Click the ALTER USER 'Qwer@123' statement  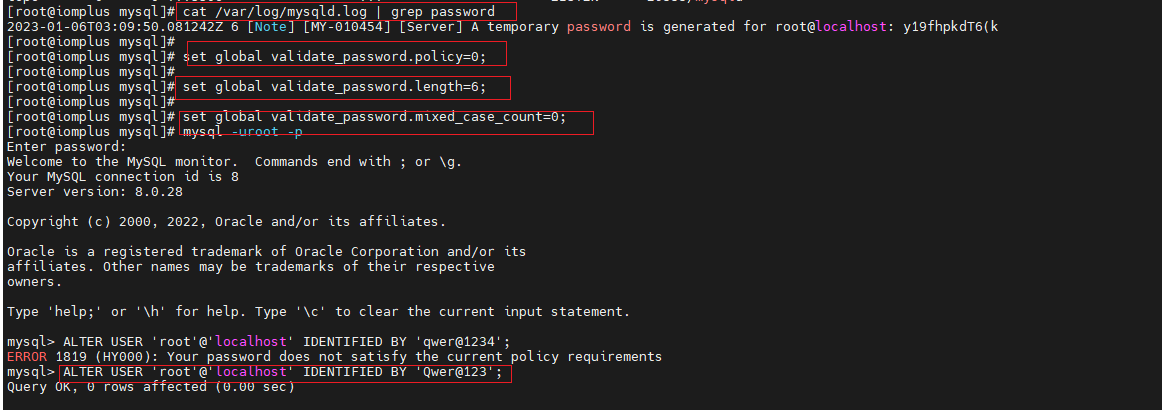pos(284,373)
